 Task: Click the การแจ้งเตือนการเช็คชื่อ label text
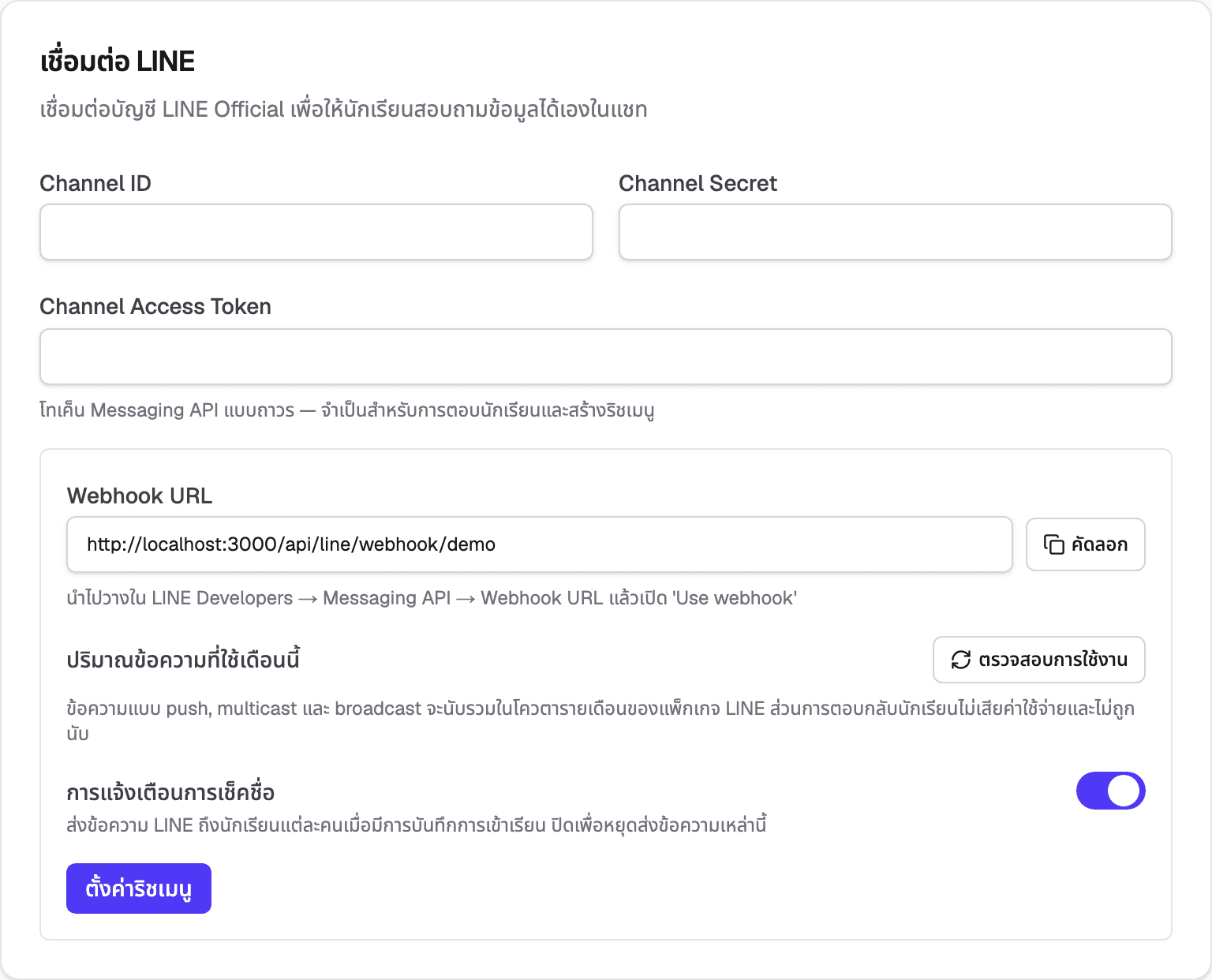170,792
